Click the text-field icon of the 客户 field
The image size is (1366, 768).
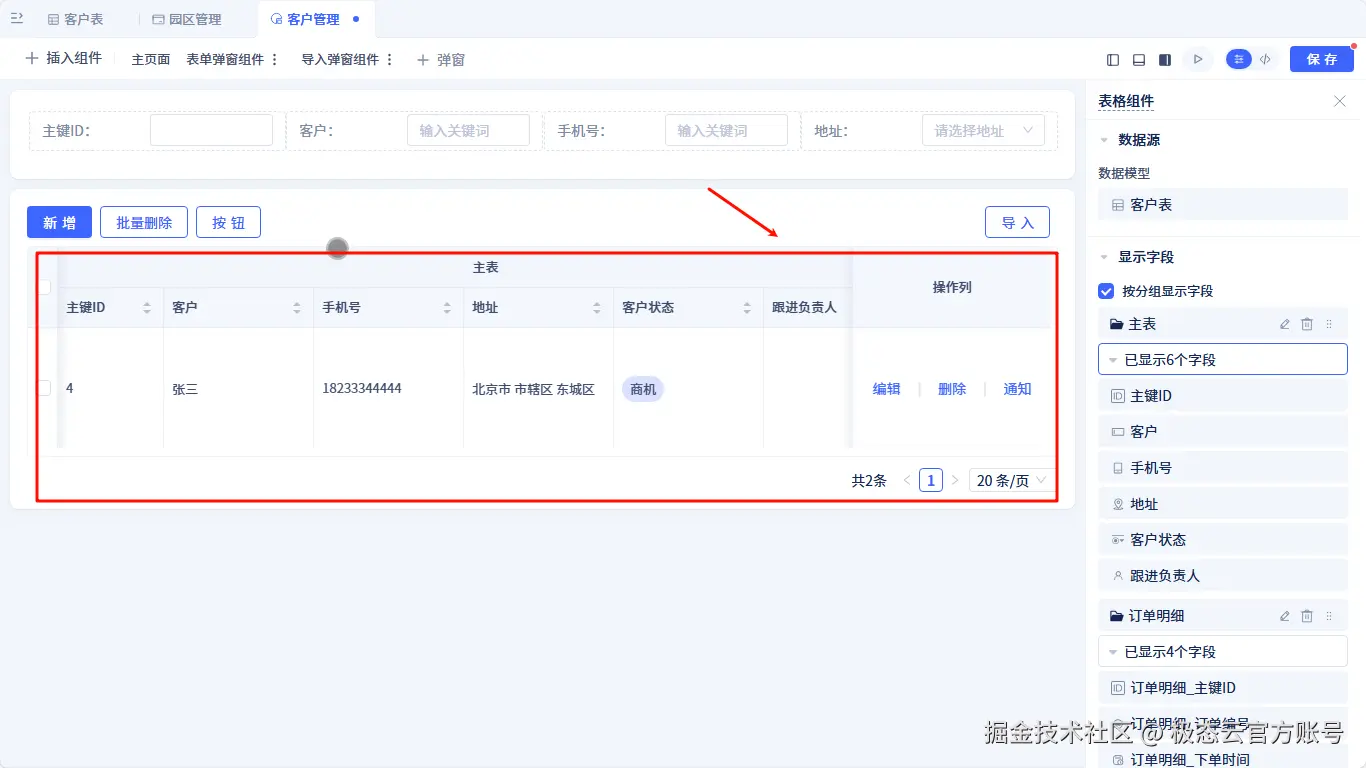click(x=1118, y=432)
